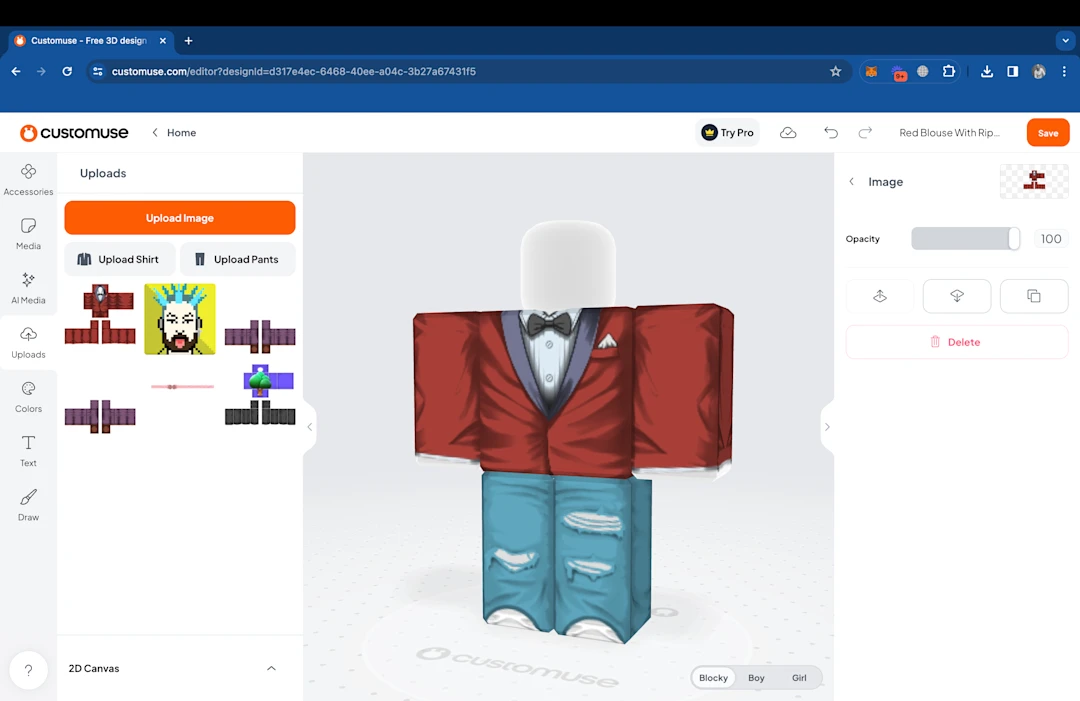Image resolution: width=1080 pixels, height=701 pixels.
Task: Click Upload Shirt button
Action: pos(119,260)
